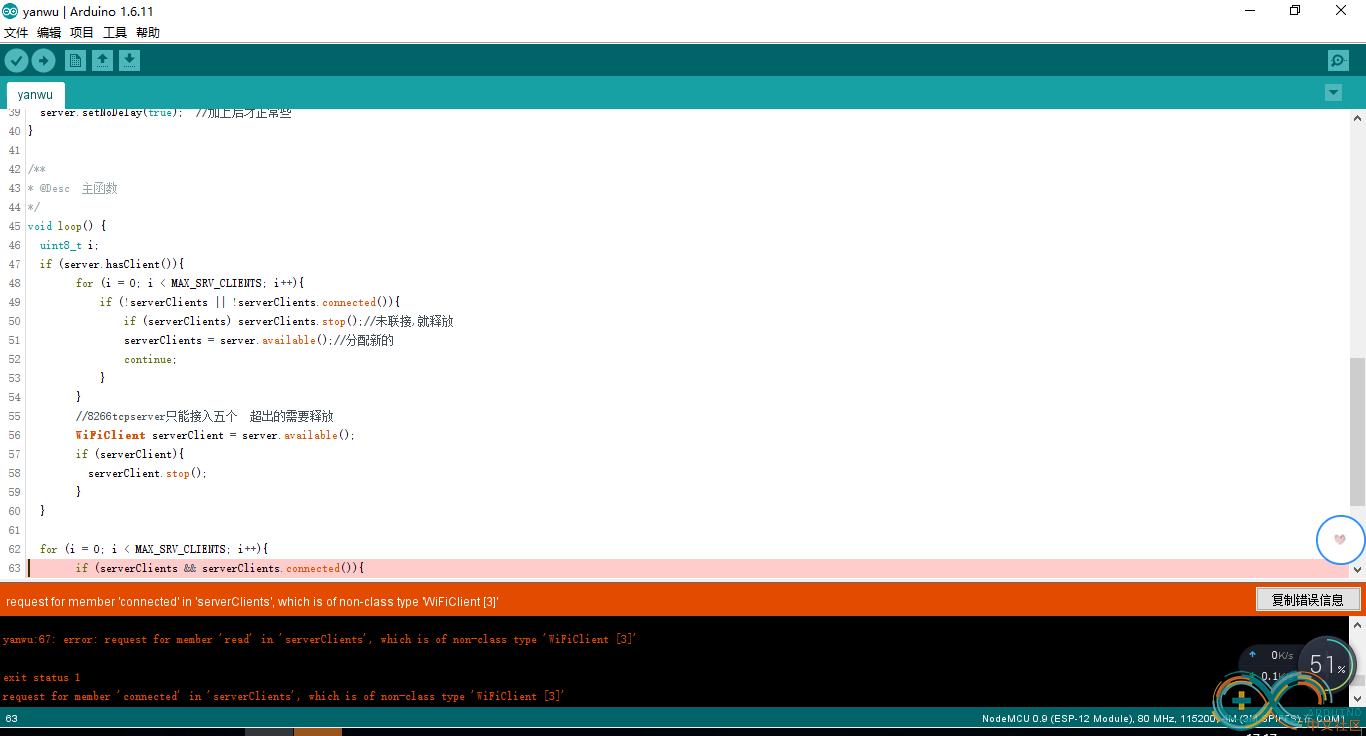1366x736 pixels.
Task: Click the Upload arrow button
Action: tap(43, 61)
